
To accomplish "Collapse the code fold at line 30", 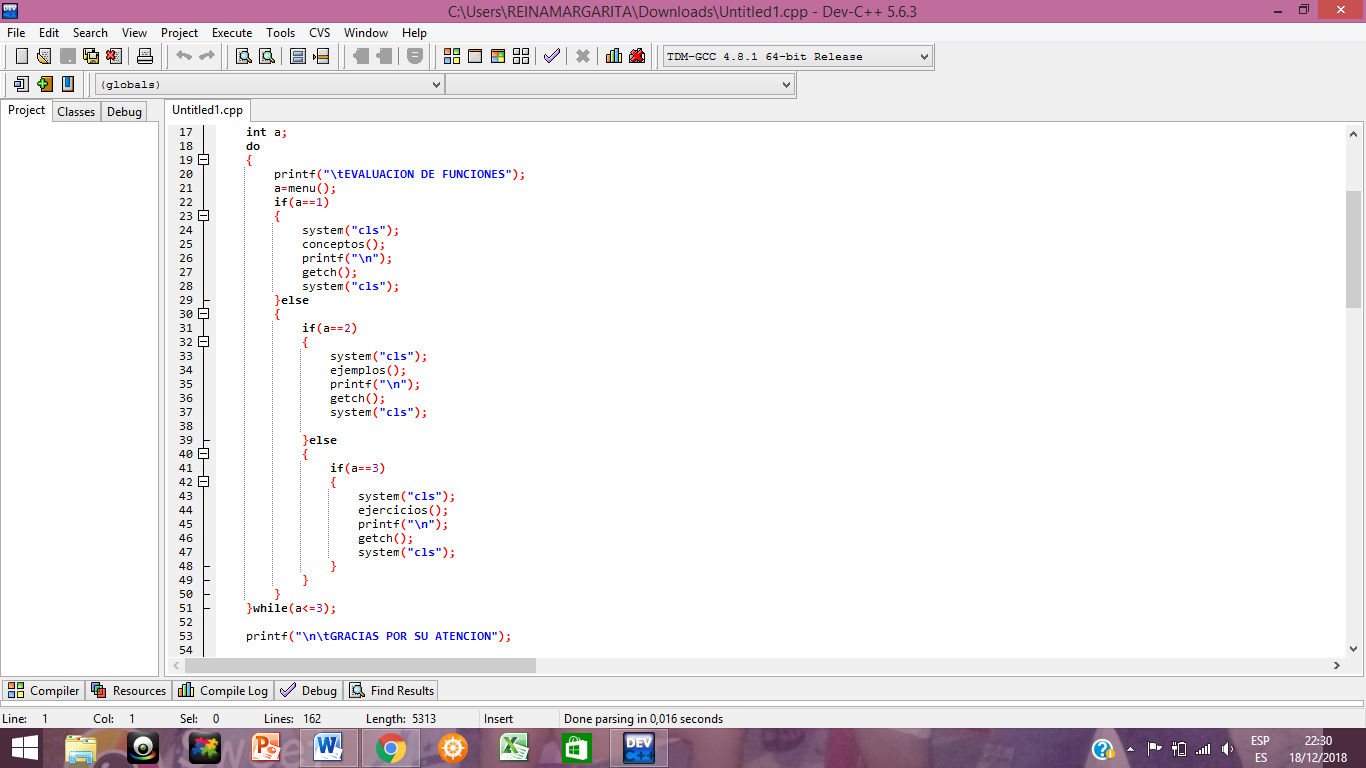I will [x=204, y=314].
